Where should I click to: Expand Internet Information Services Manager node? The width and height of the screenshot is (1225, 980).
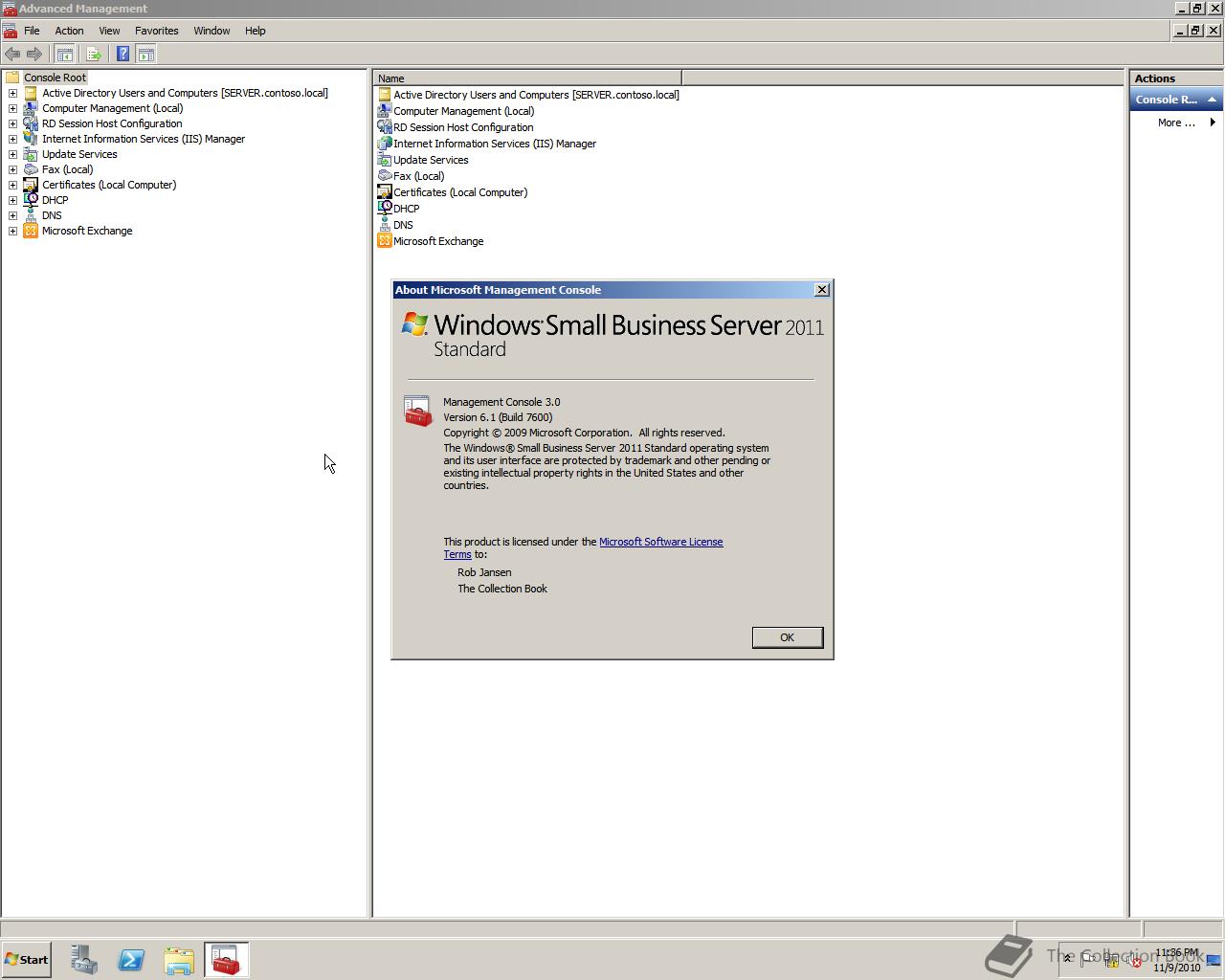pyautogui.click(x=12, y=139)
